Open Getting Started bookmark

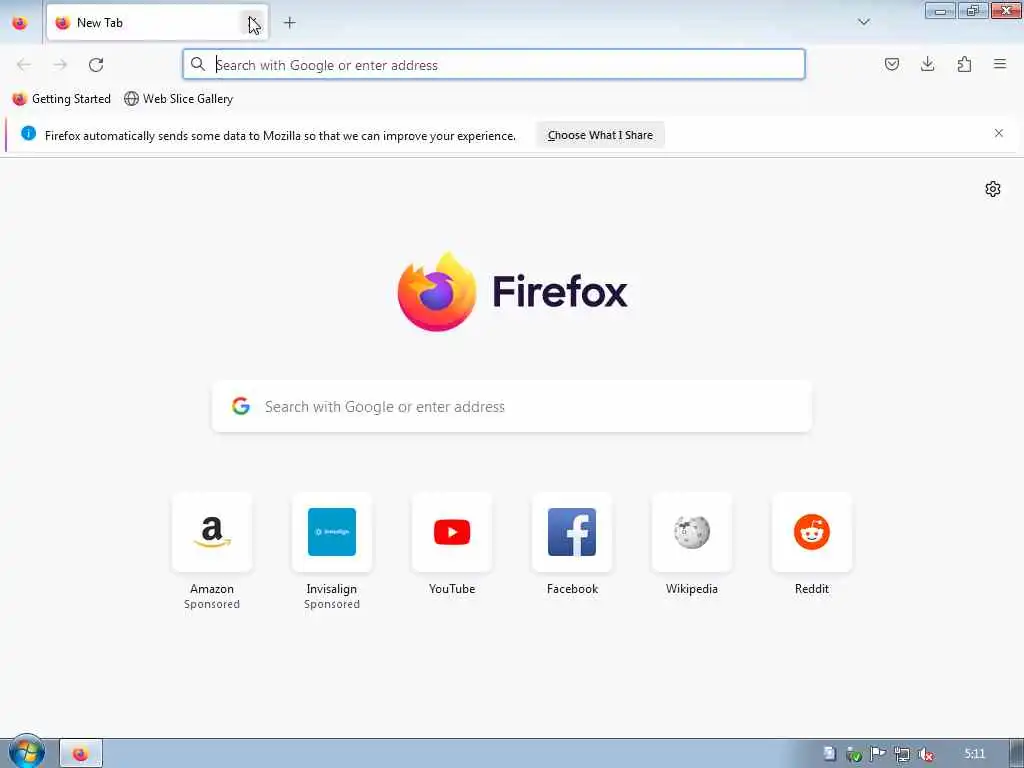click(61, 99)
